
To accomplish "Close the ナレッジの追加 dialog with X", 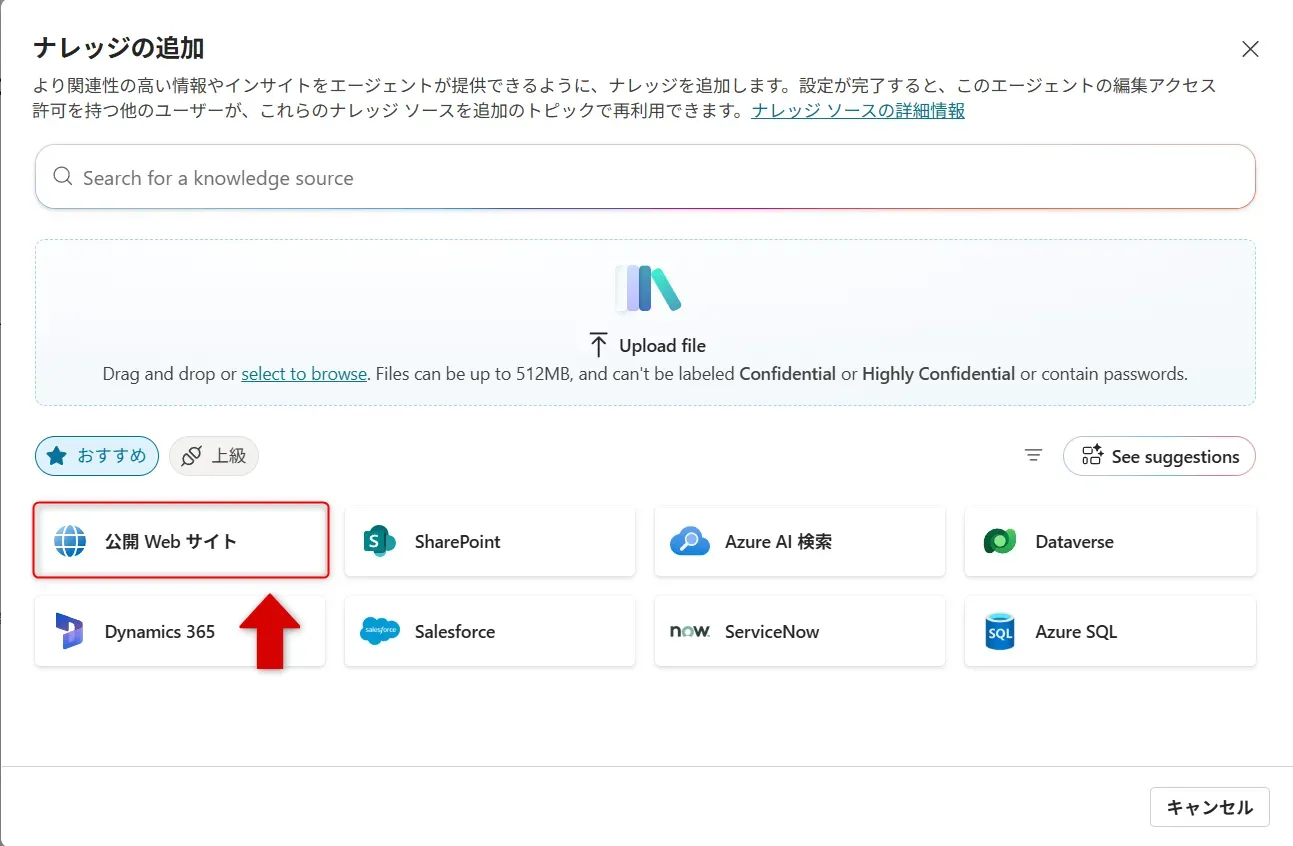I will coord(1250,49).
